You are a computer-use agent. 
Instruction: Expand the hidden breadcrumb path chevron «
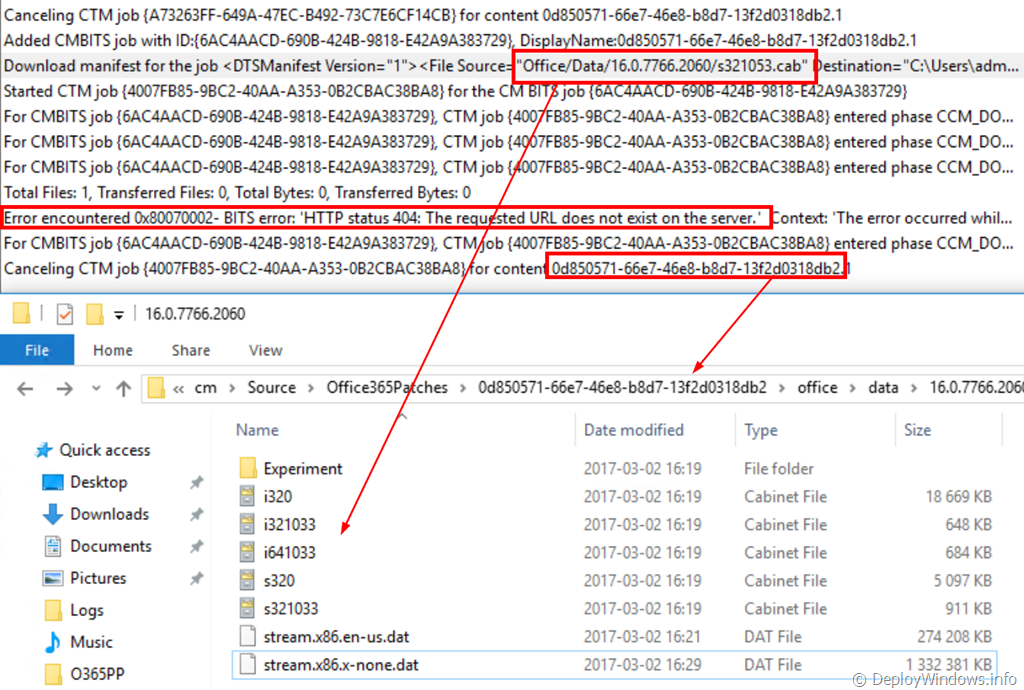coord(178,388)
